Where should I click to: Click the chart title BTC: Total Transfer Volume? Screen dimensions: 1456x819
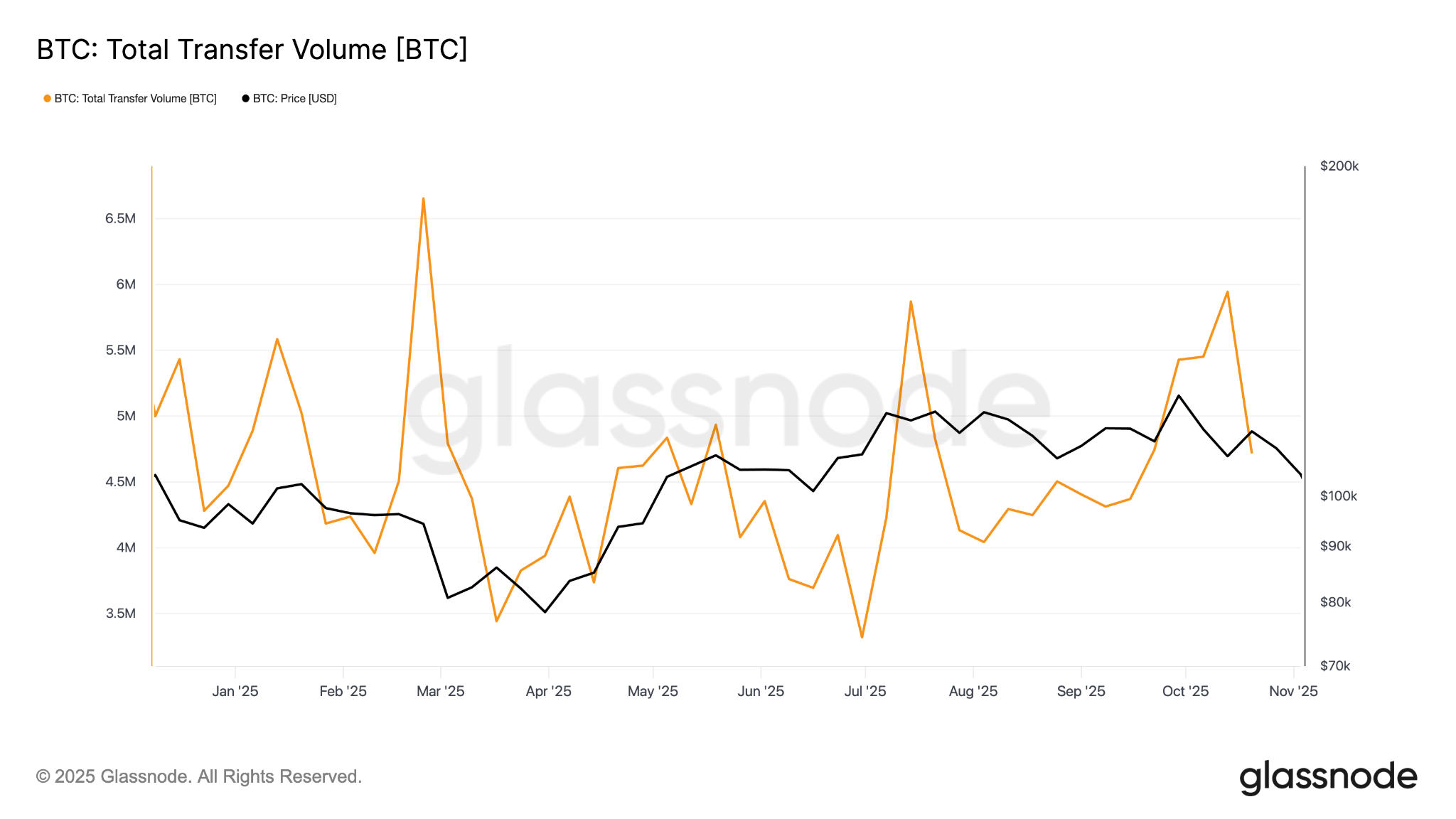click(252, 50)
